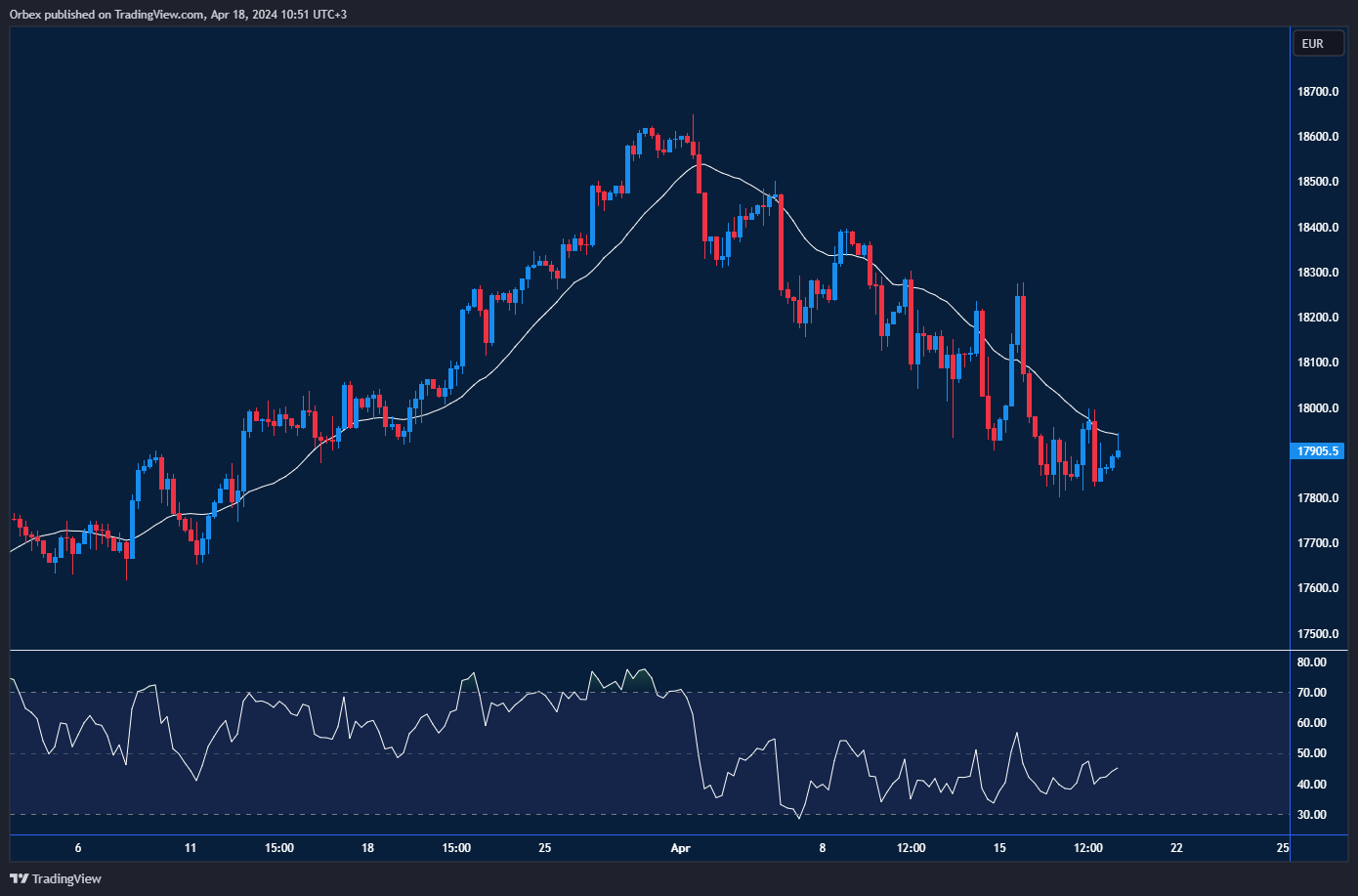This screenshot has width=1358, height=896.
Task: Click the RSI 80.00 scale label
Action: [1311, 662]
